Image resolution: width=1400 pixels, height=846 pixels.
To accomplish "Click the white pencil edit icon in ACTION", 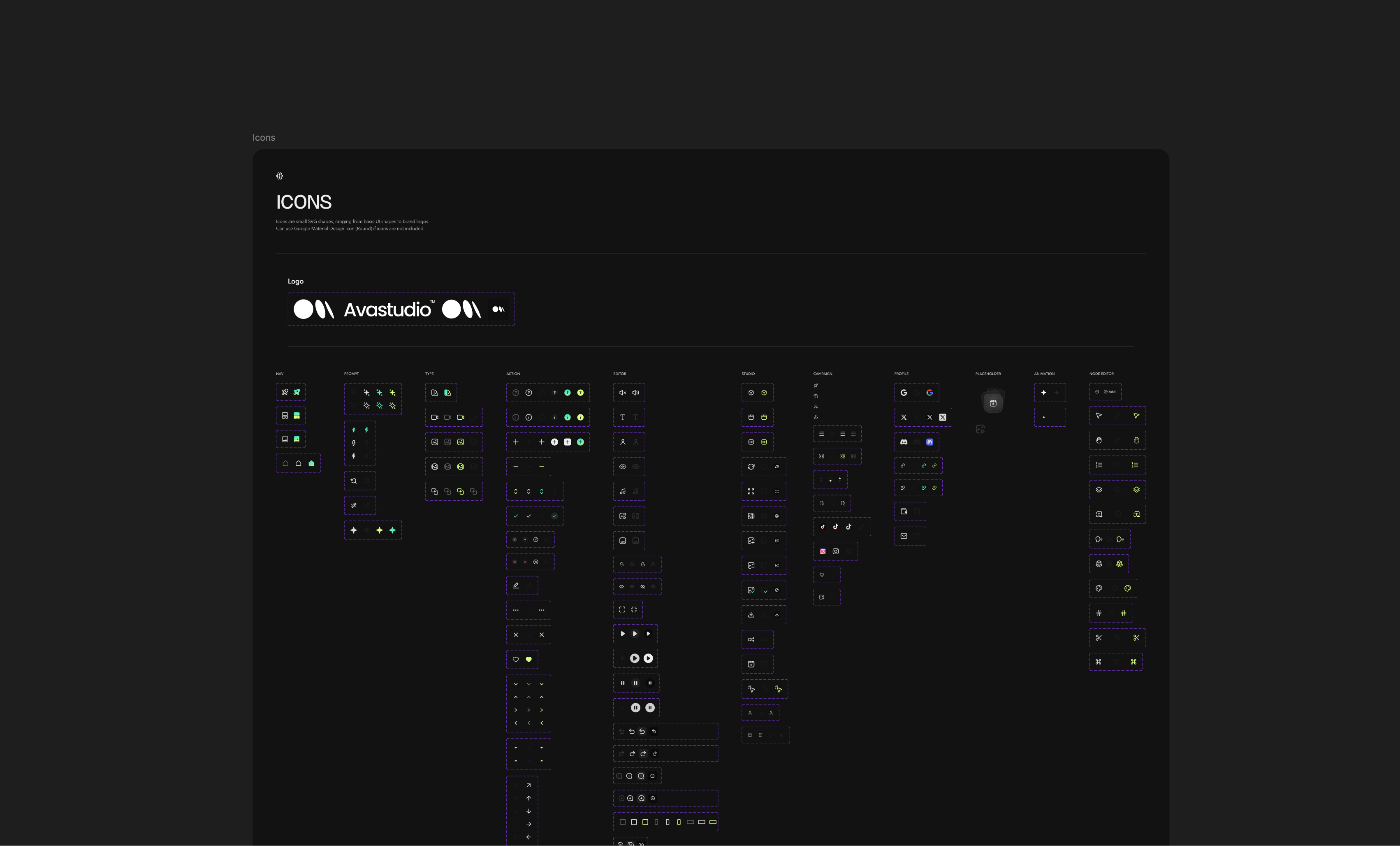I will click(x=516, y=585).
